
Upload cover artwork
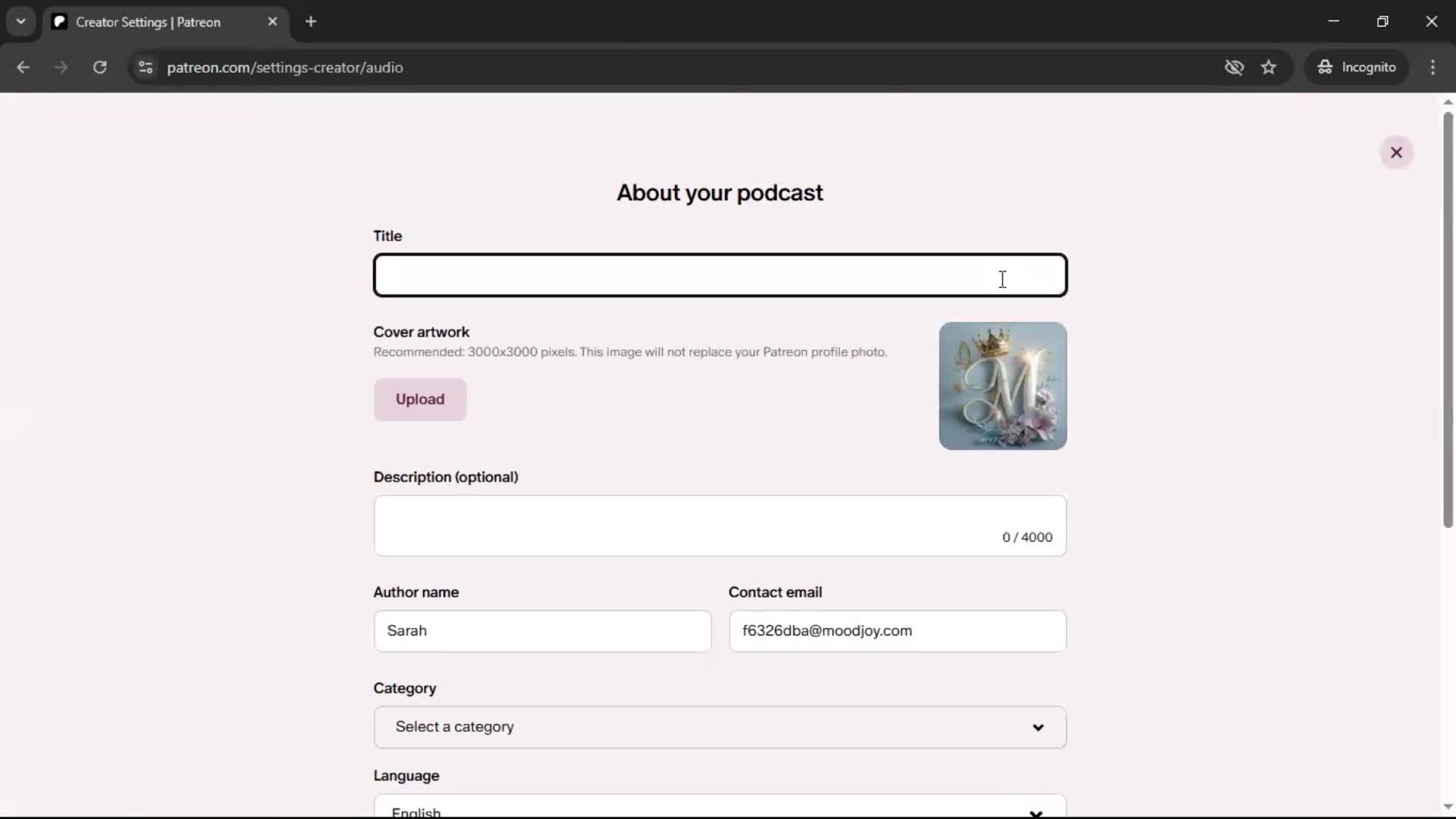(x=420, y=400)
